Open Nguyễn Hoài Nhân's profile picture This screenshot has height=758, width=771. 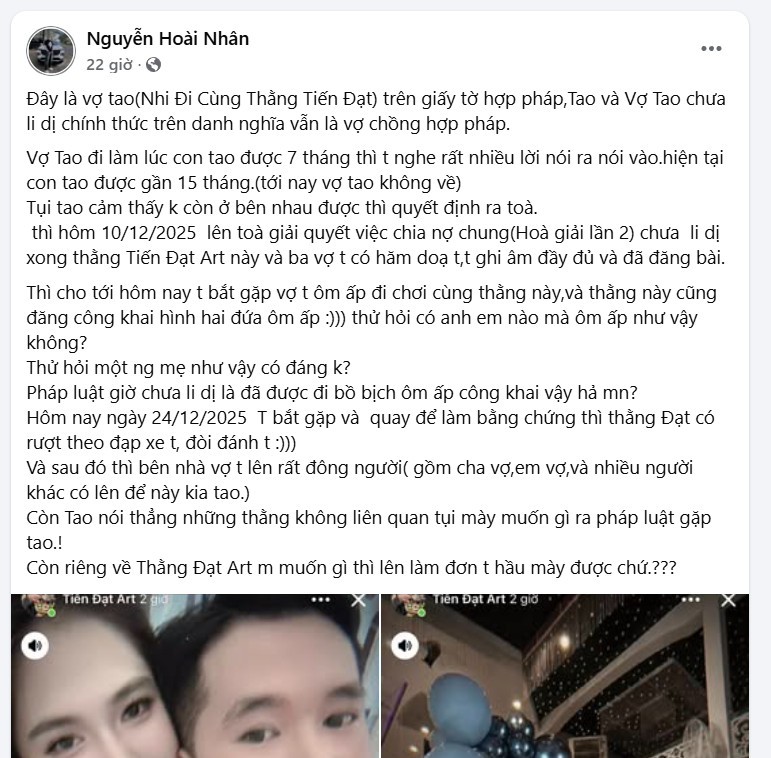[x=51, y=51]
